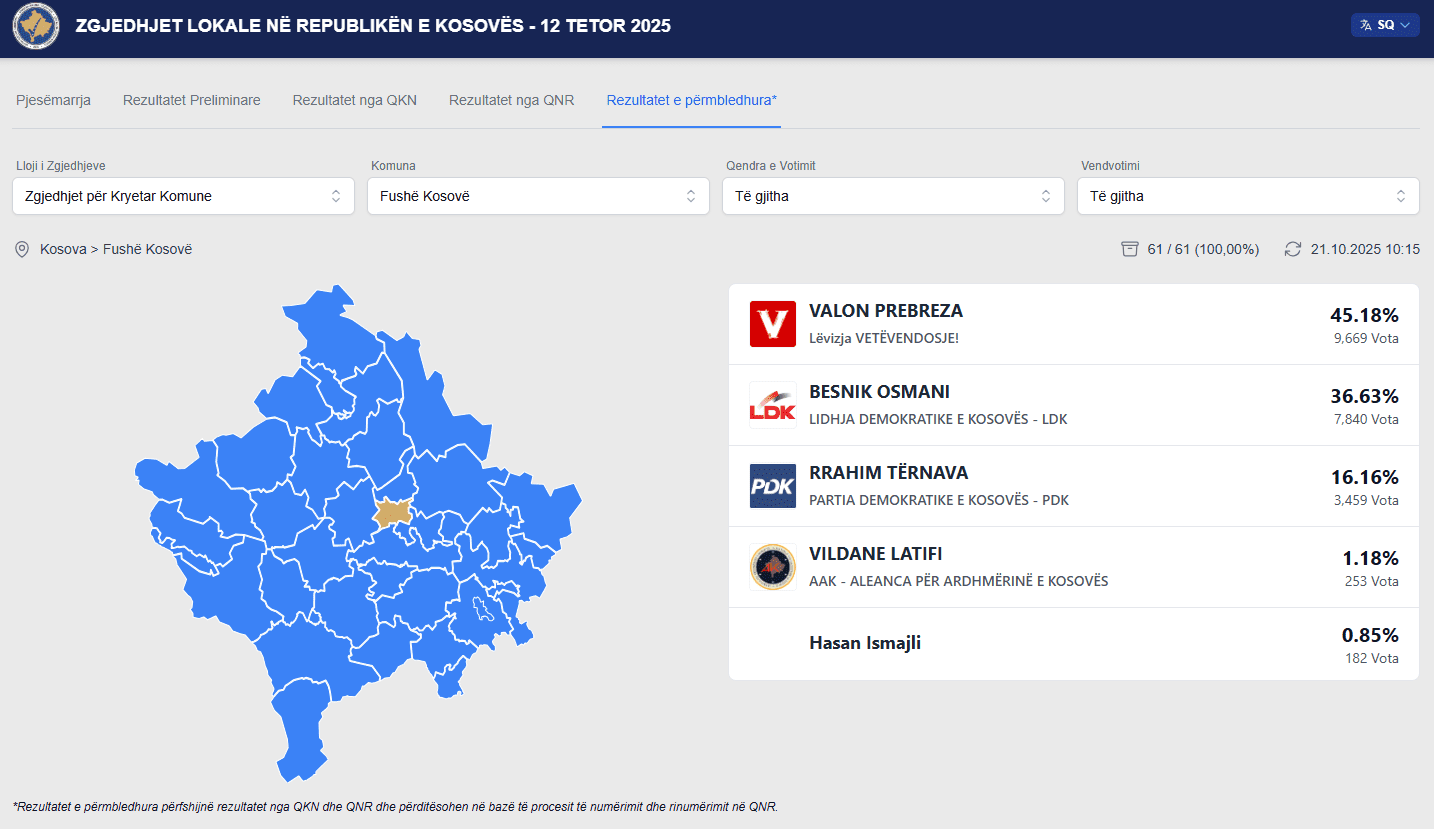
Task: Click the refresh icon next to timestamp
Action: (x=1293, y=249)
